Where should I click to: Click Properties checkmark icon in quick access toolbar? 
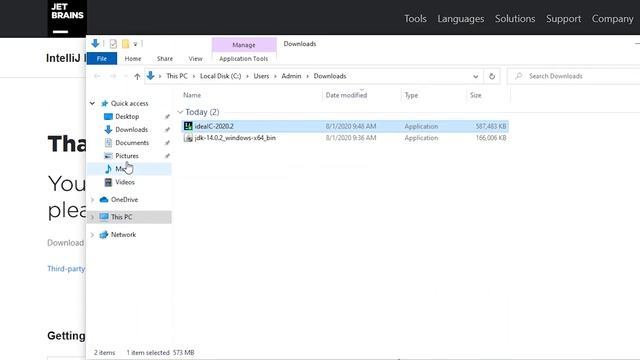pyautogui.click(x=113, y=44)
